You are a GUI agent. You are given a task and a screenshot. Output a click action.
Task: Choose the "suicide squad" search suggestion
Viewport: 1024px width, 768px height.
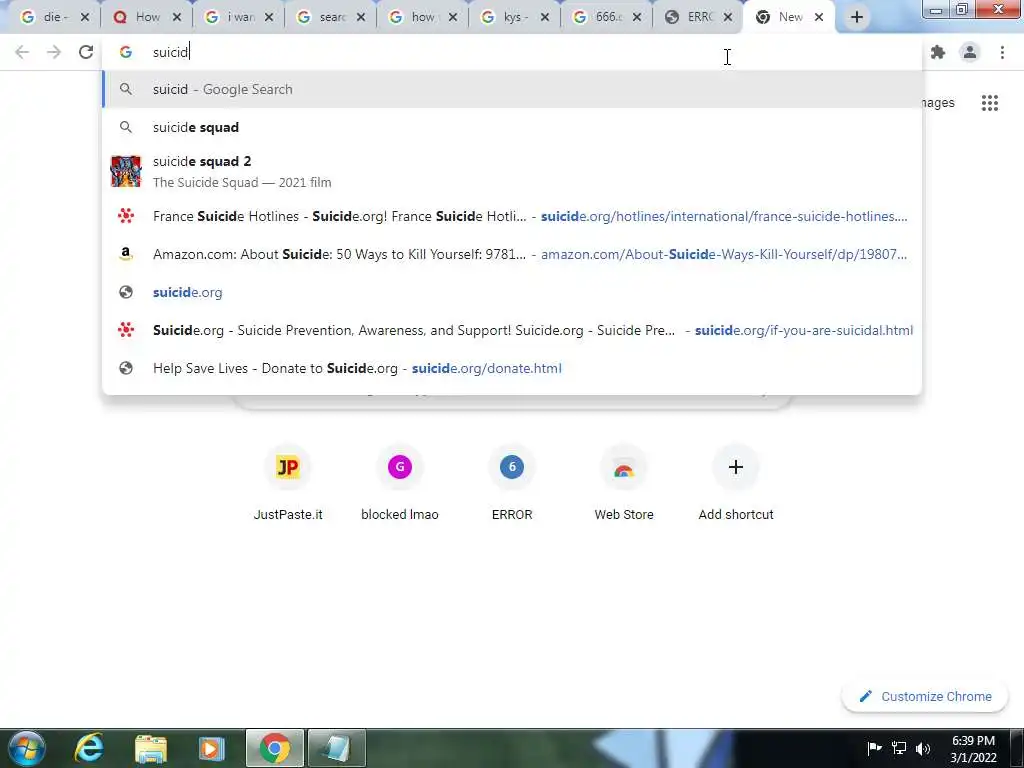[x=512, y=127]
